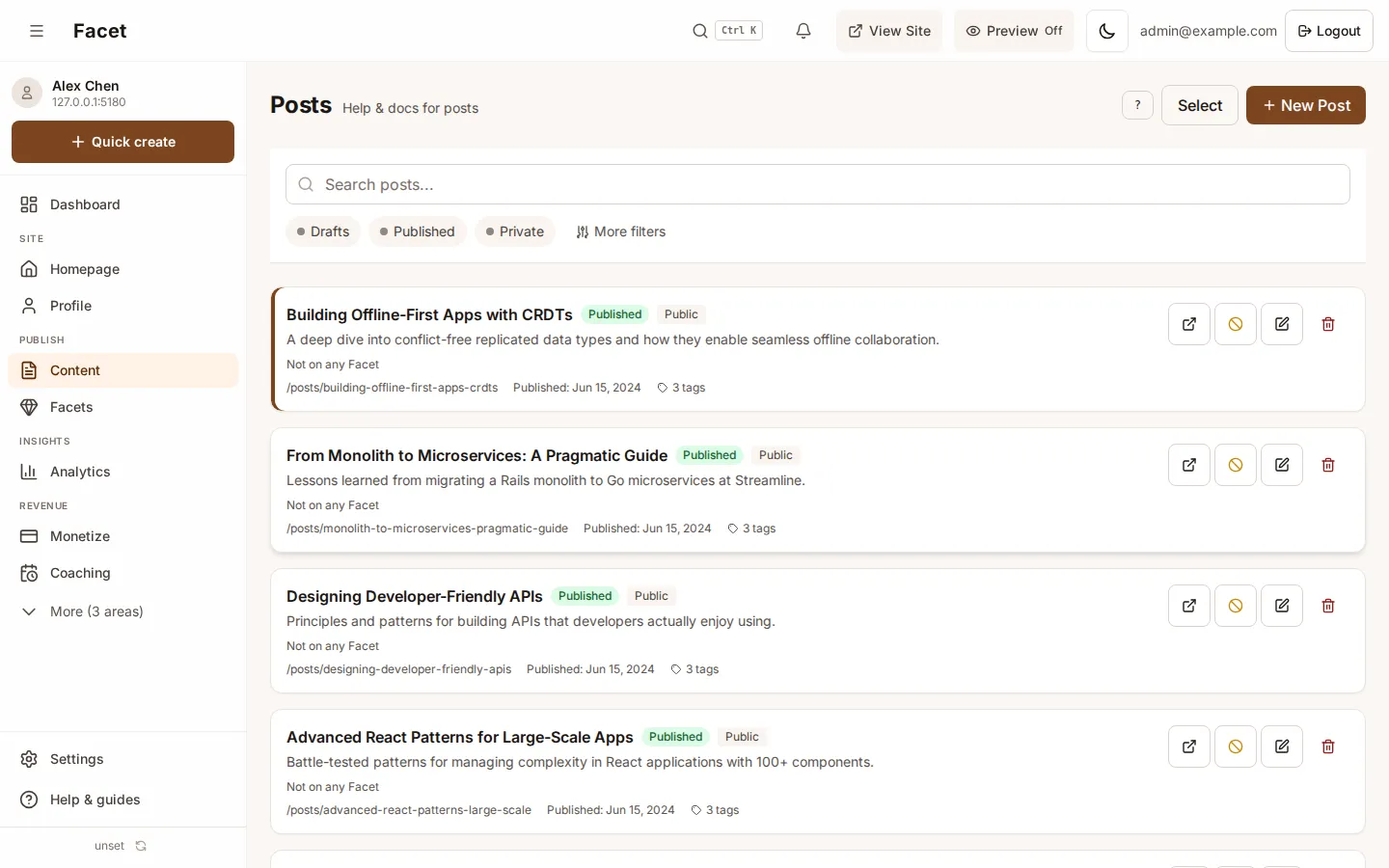Go to Dashboard in sidebar
Image resolution: width=1389 pixels, height=868 pixels.
click(x=123, y=204)
